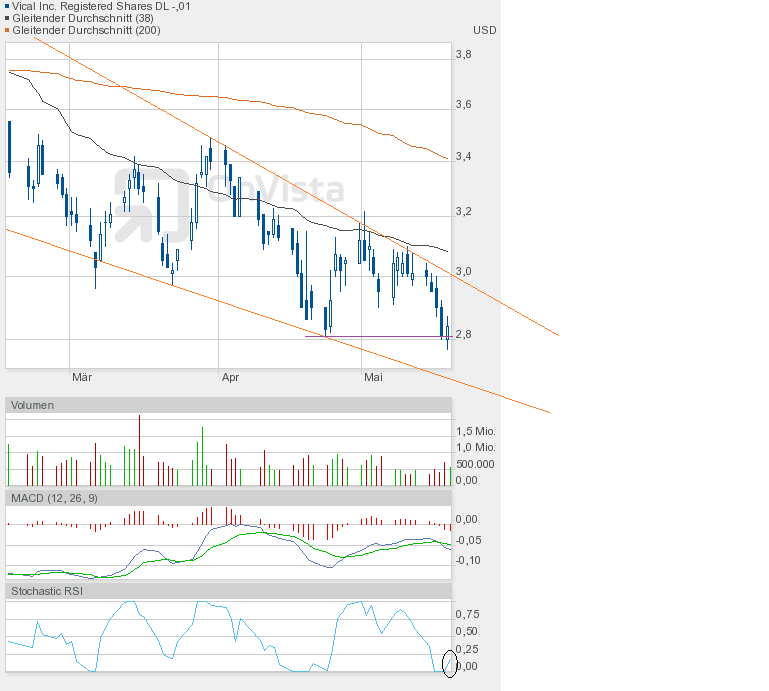Click the black 38-day average legend marker
This screenshot has height=691, width=769.
(9, 18)
